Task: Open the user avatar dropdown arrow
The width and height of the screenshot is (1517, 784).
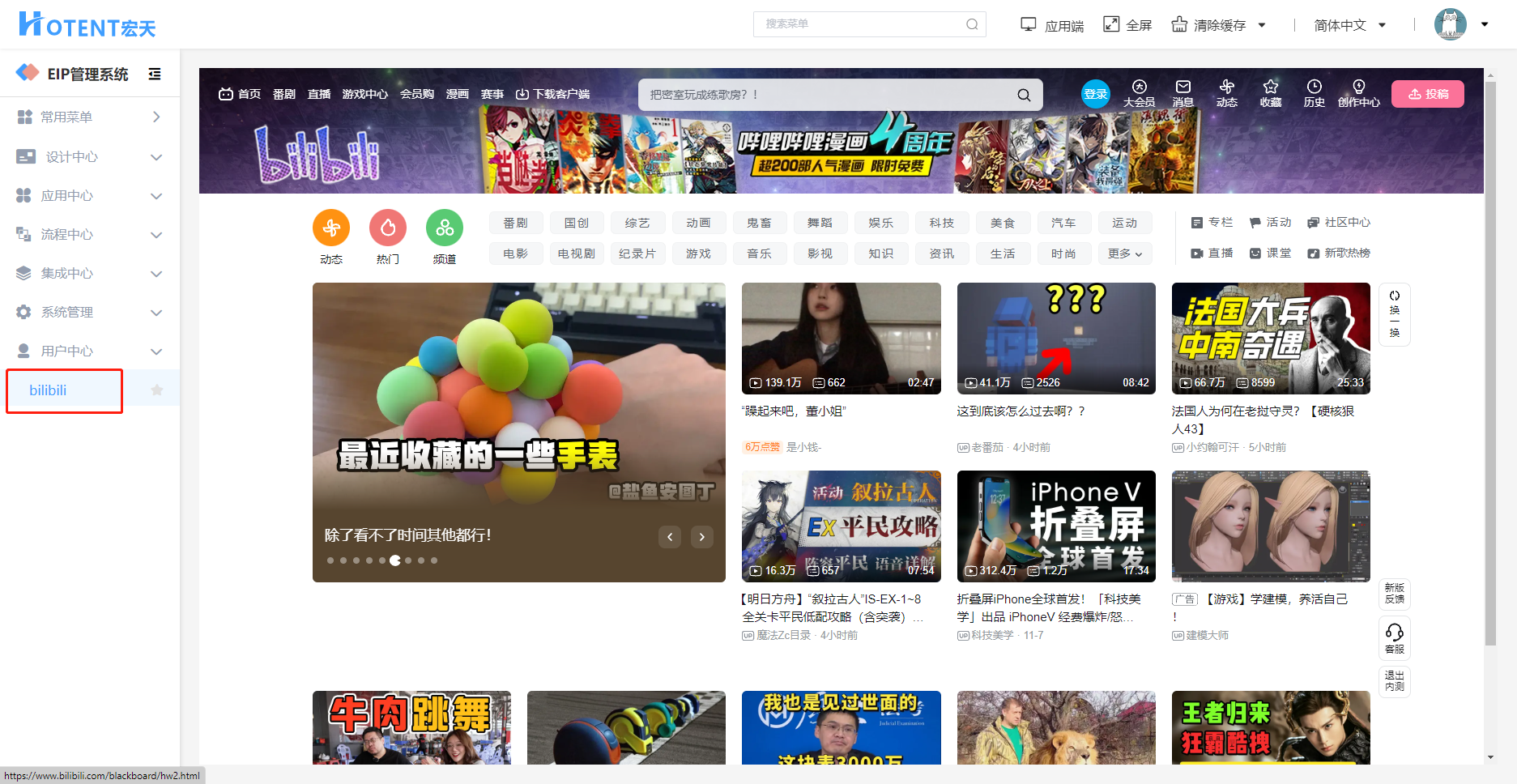Action: tap(1485, 24)
